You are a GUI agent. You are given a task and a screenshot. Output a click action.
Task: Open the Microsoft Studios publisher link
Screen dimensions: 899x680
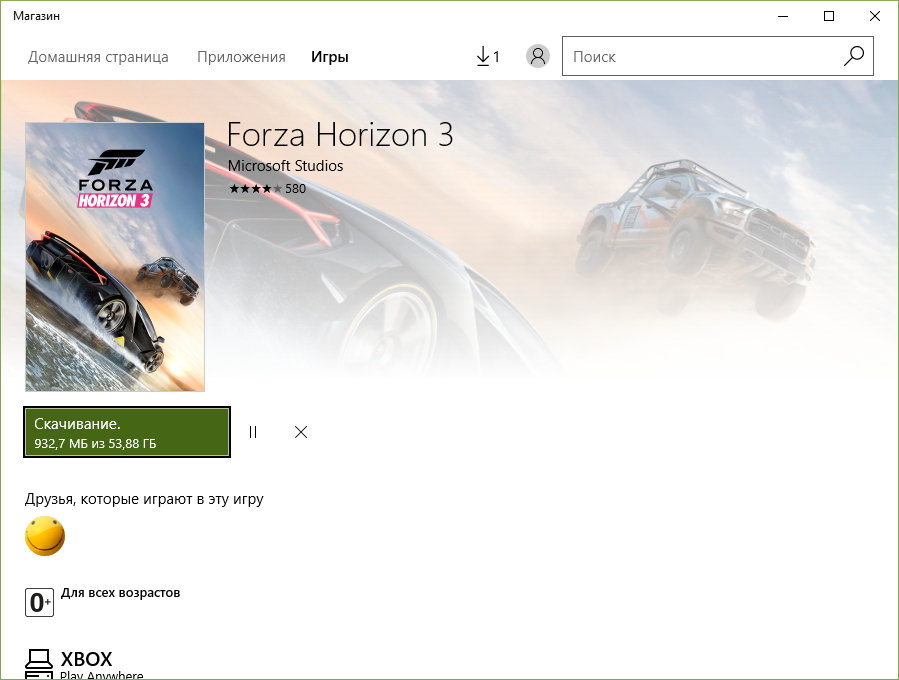(286, 166)
